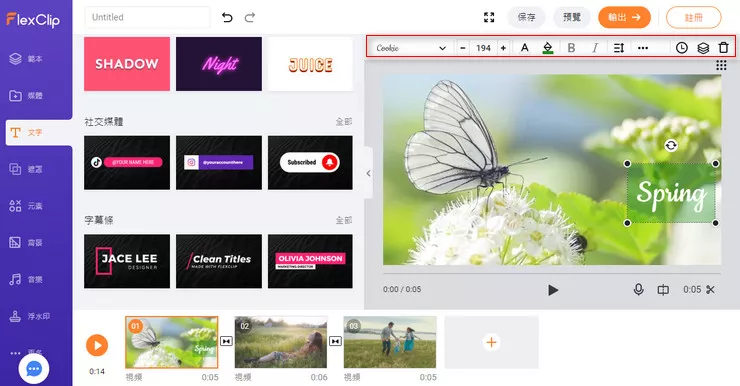Select clip 02 girl in field
The image size is (740, 386).
[281, 342]
